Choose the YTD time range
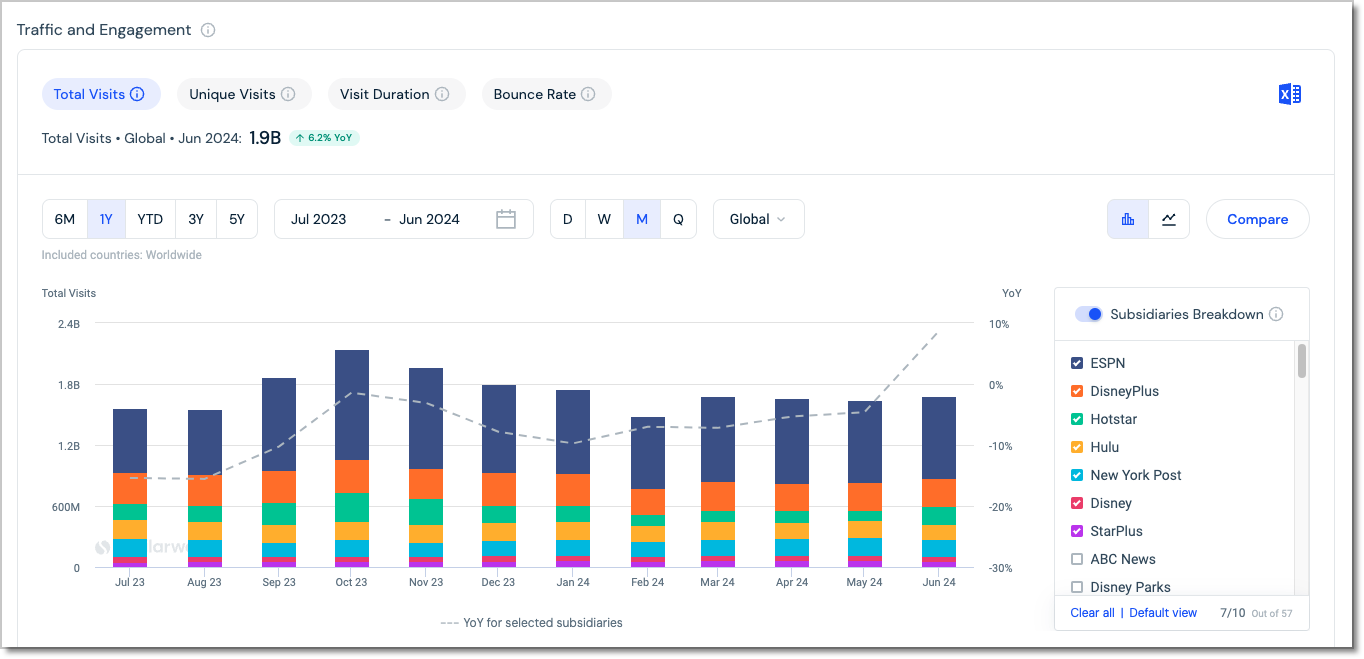 150,219
